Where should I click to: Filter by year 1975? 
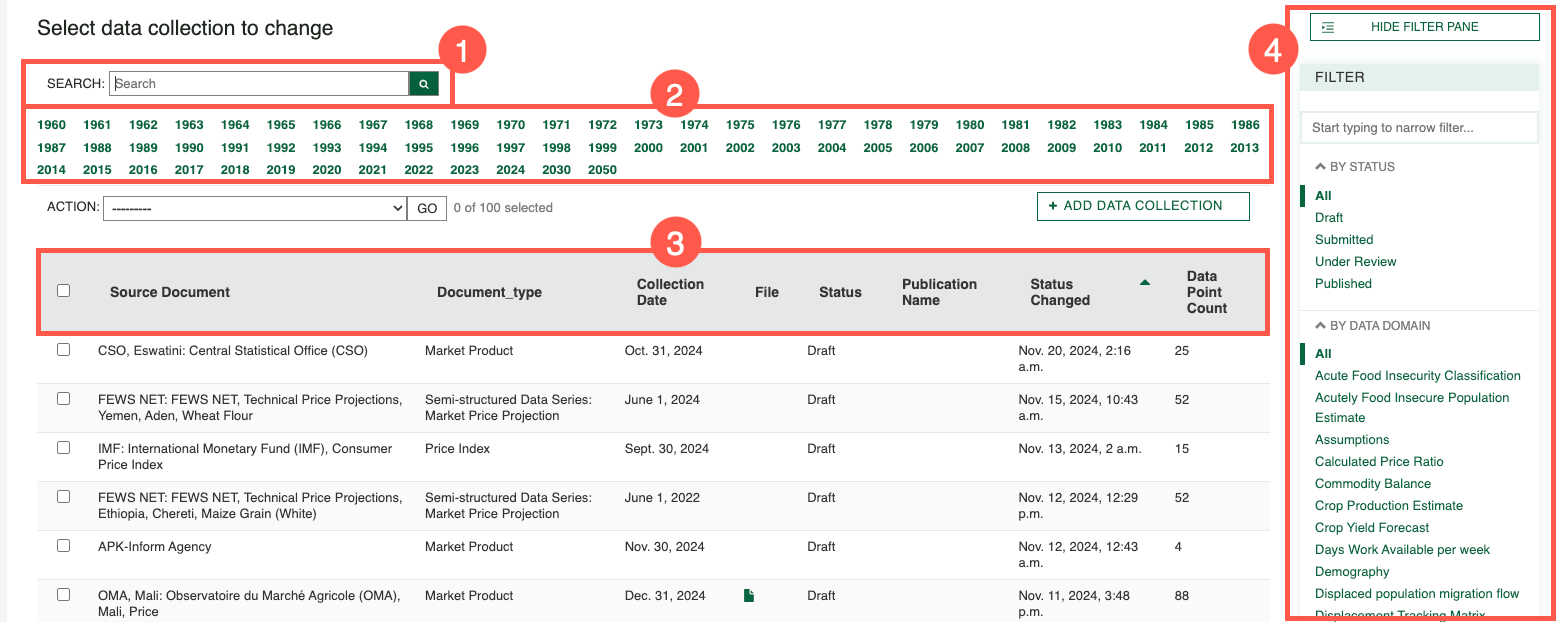coord(740,125)
